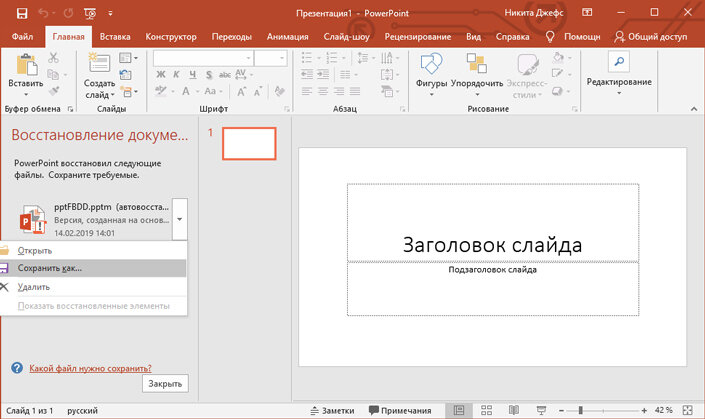Screen dimensions: 705x419
Task: Expand dropdown arrow next to pptFBDD.pptm
Action: point(179,219)
